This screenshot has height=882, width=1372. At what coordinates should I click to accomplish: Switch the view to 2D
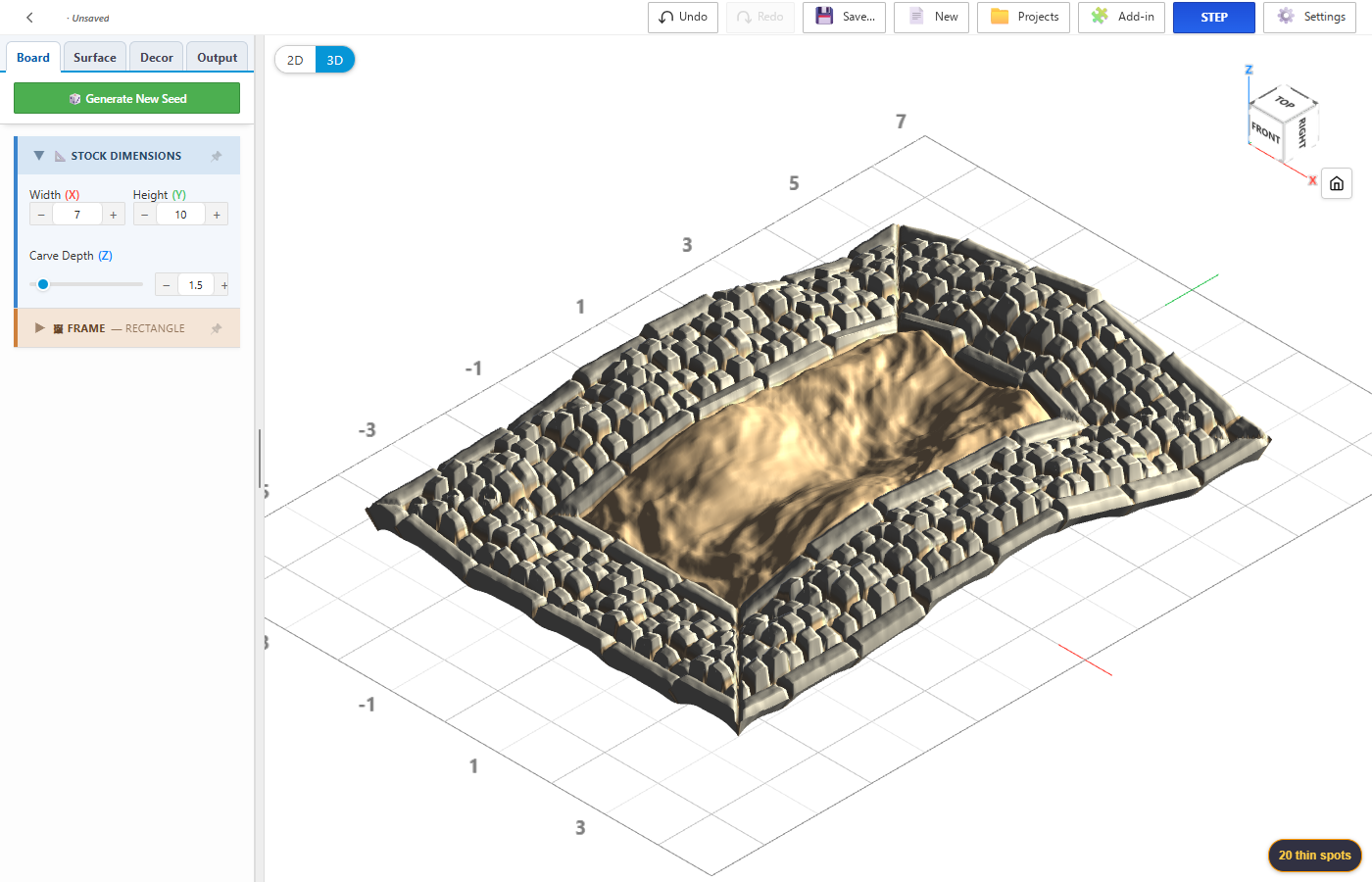[295, 60]
